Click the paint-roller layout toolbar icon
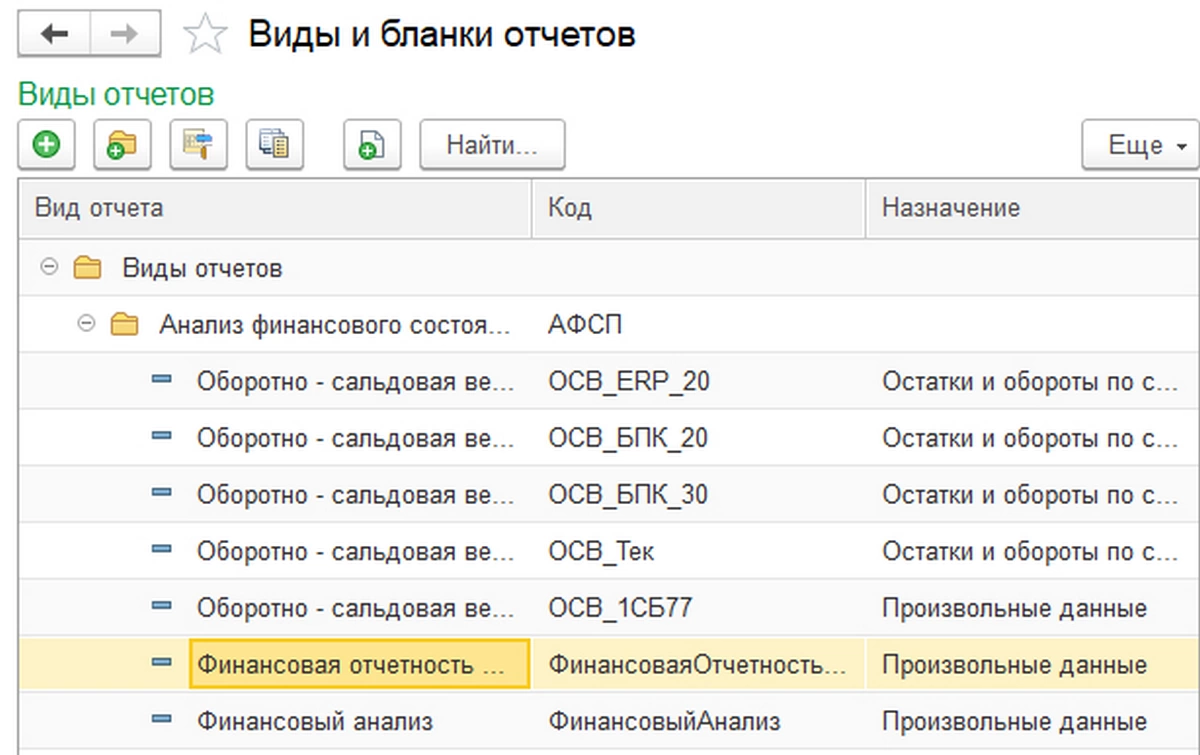Image resolution: width=1200 pixels, height=755 pixels. (x=198, y=145)
